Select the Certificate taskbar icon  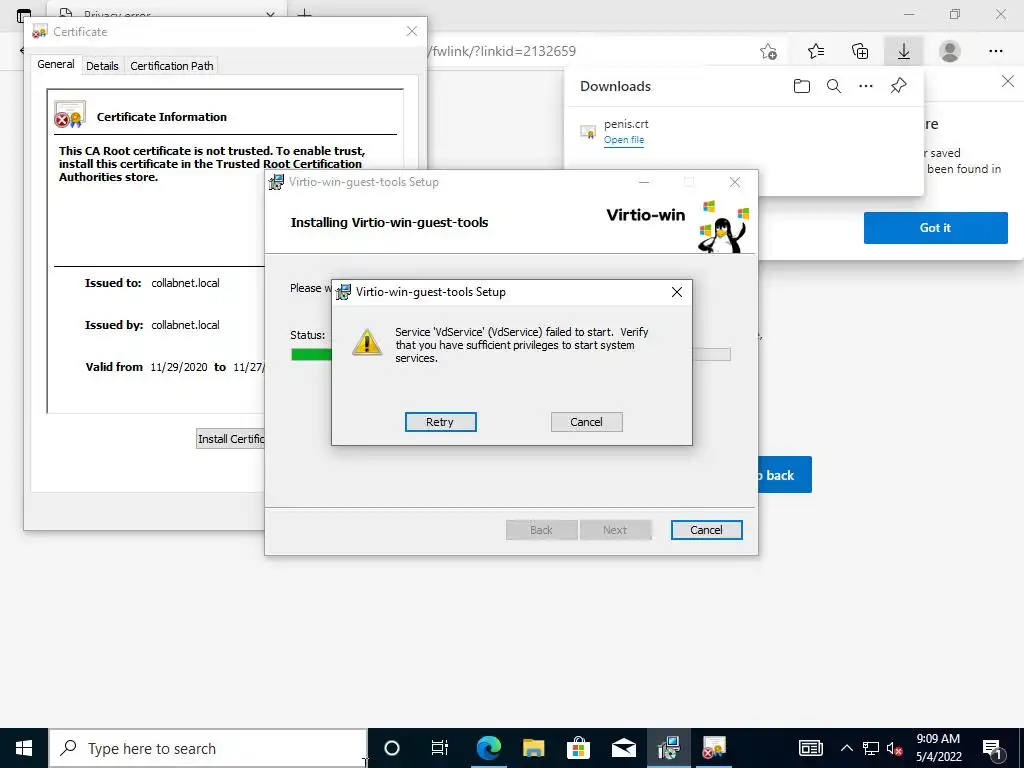tap(714, 748)
